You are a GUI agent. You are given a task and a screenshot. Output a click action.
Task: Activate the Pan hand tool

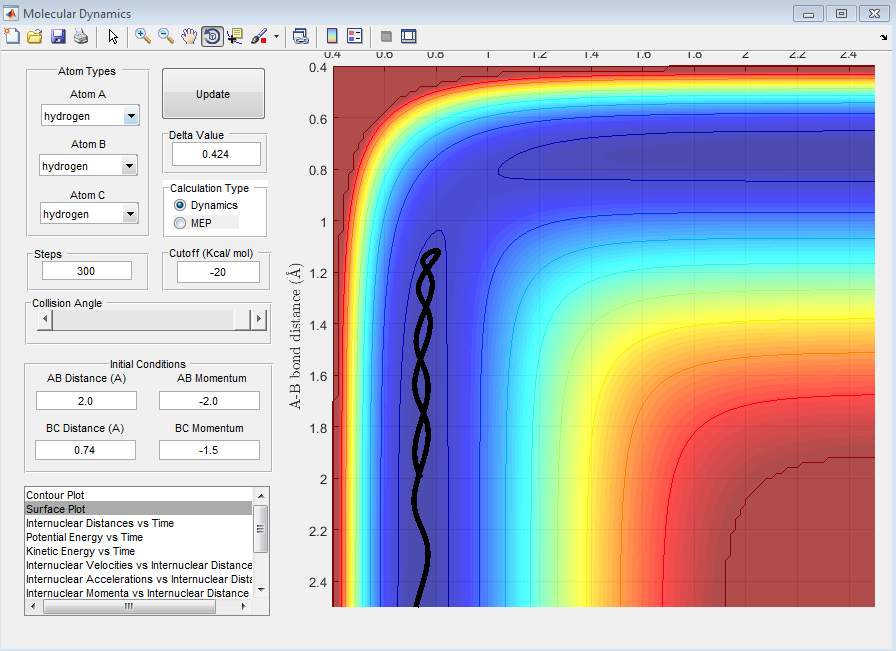[189, 36]
